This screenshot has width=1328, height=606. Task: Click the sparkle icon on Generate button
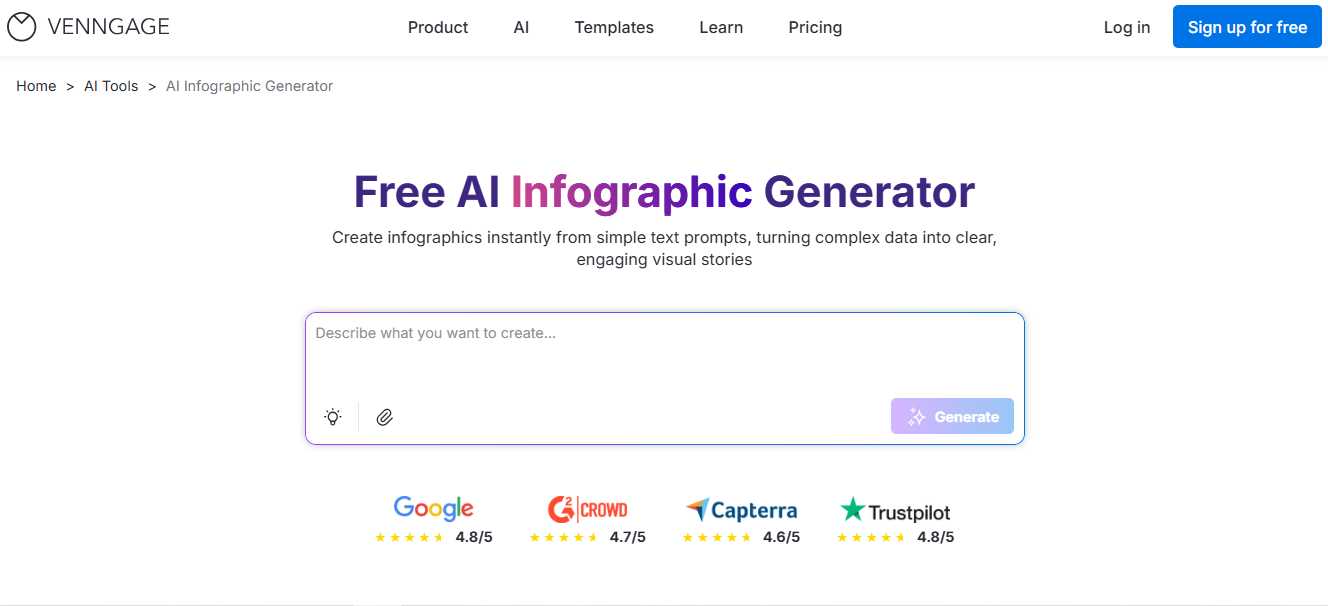pyautogui.click(x=916, y=417)
